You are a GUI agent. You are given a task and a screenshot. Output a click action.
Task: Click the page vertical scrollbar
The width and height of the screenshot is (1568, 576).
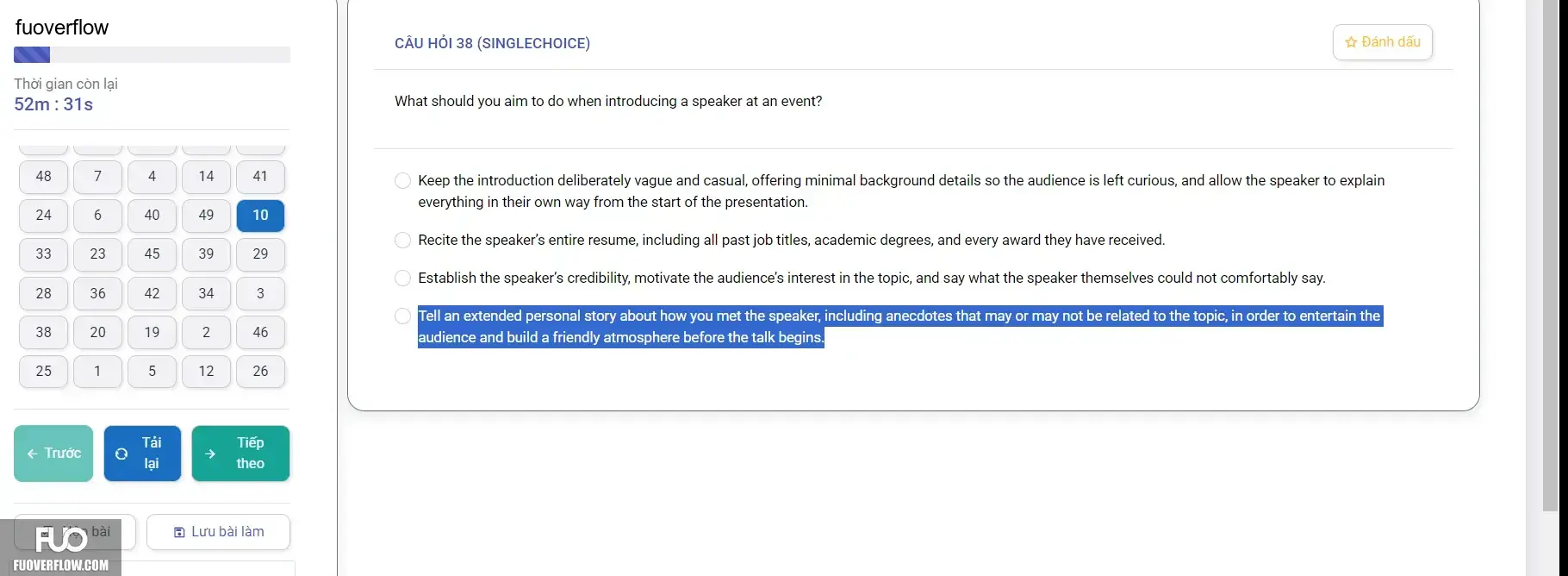[1550, 255]
